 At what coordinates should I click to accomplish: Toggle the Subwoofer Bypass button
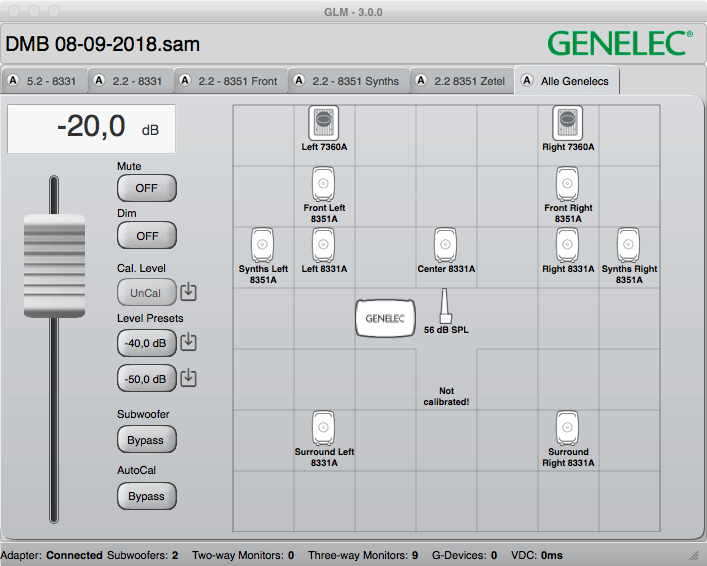147,440
